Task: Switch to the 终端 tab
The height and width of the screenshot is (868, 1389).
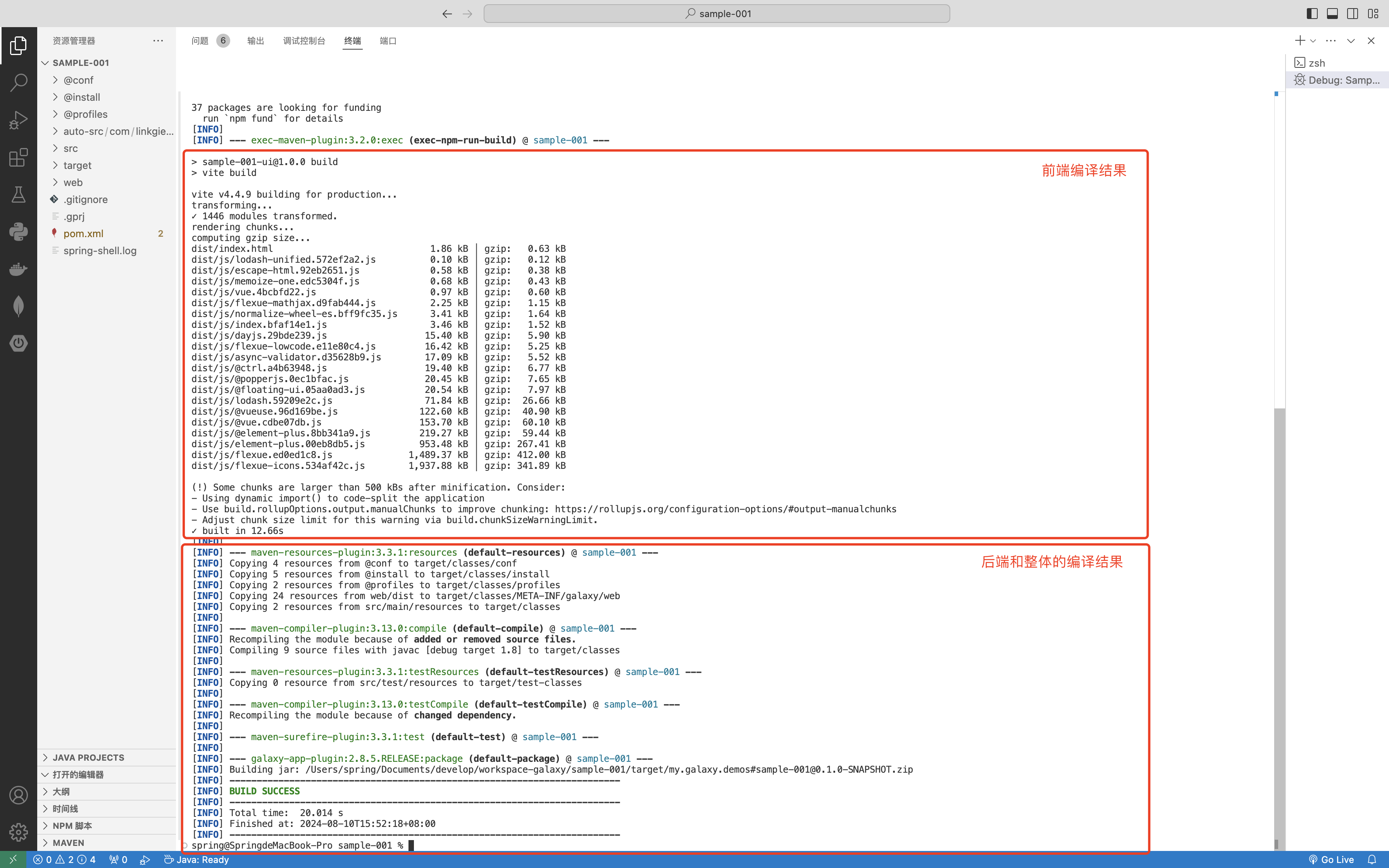Action: click(352, 41)
